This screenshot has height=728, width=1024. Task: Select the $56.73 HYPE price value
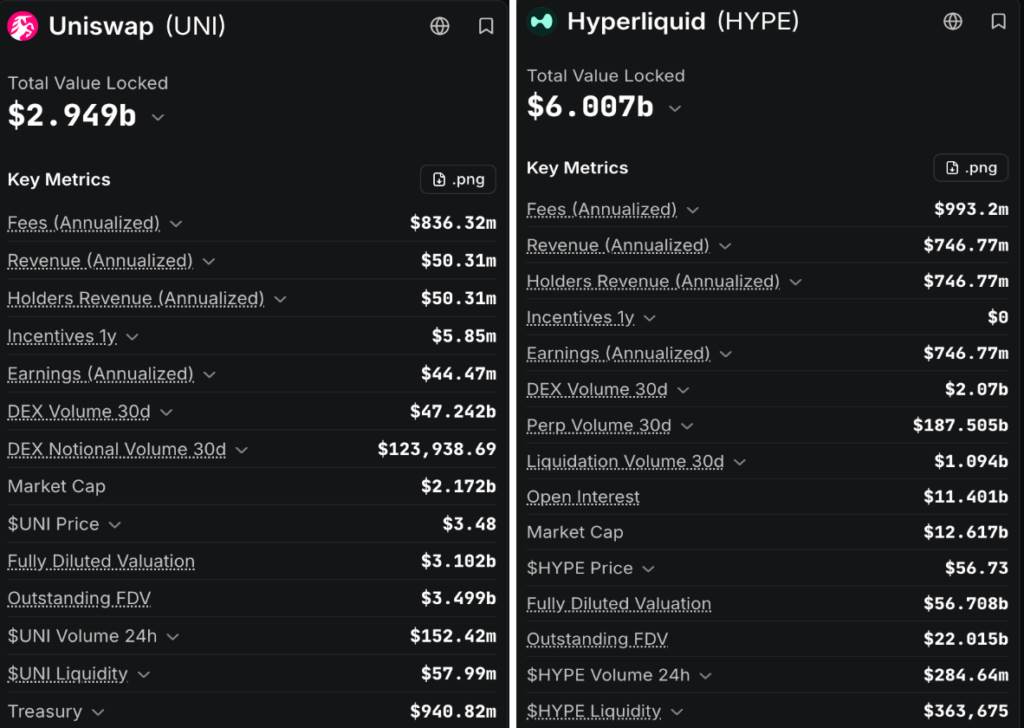tap(977, 568)
